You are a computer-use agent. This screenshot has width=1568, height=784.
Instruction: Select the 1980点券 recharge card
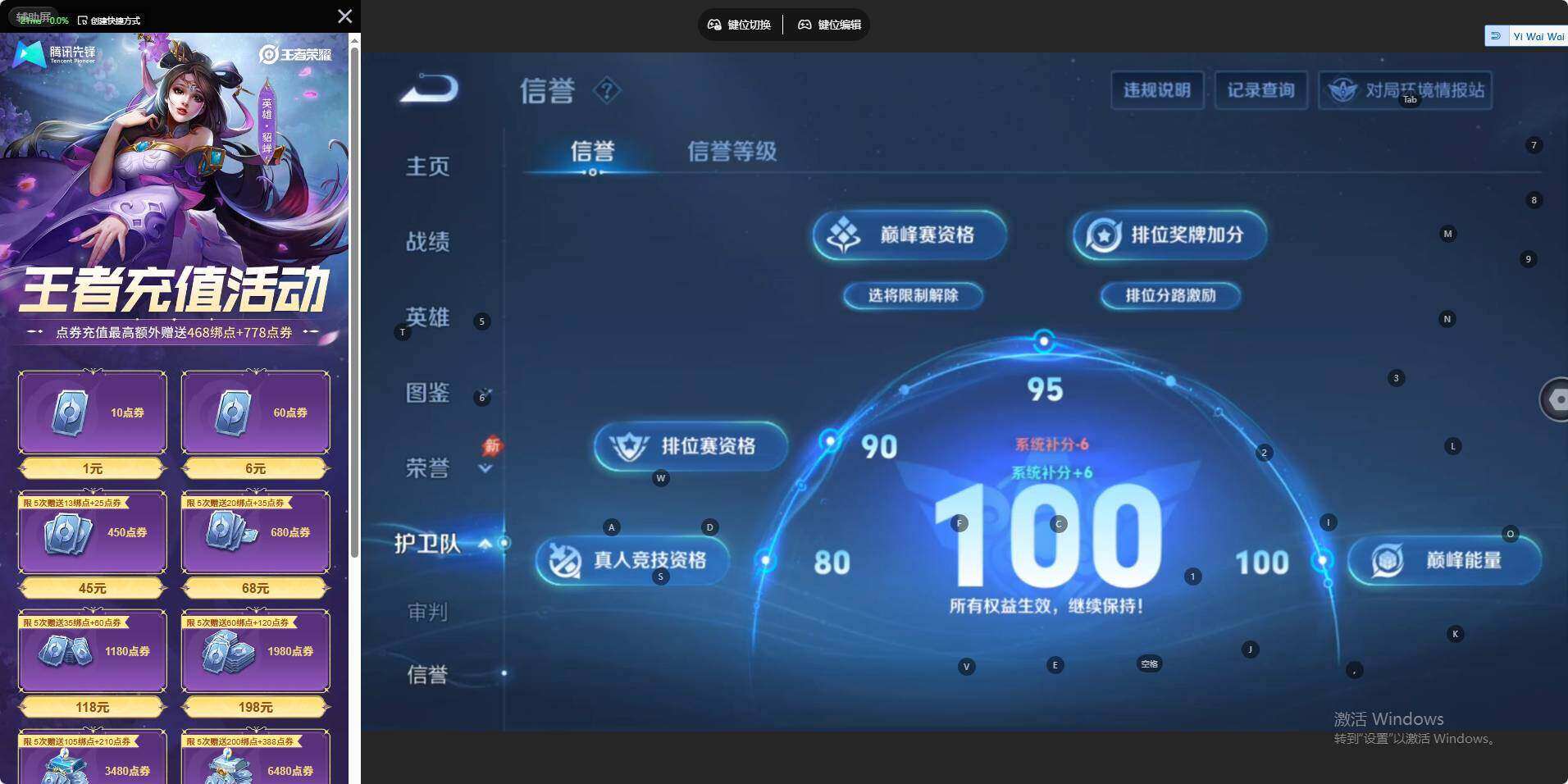click(x=256, y=651)
